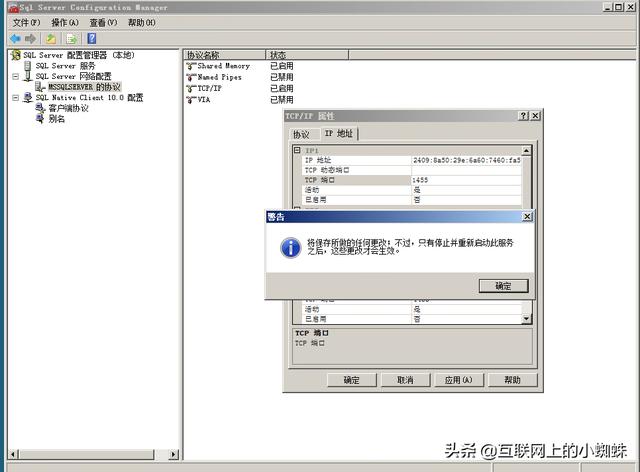Screen dimensions: 640x472
Task: Click left arrow of tree pane scrollbar
Action: (x=13, y=454)
